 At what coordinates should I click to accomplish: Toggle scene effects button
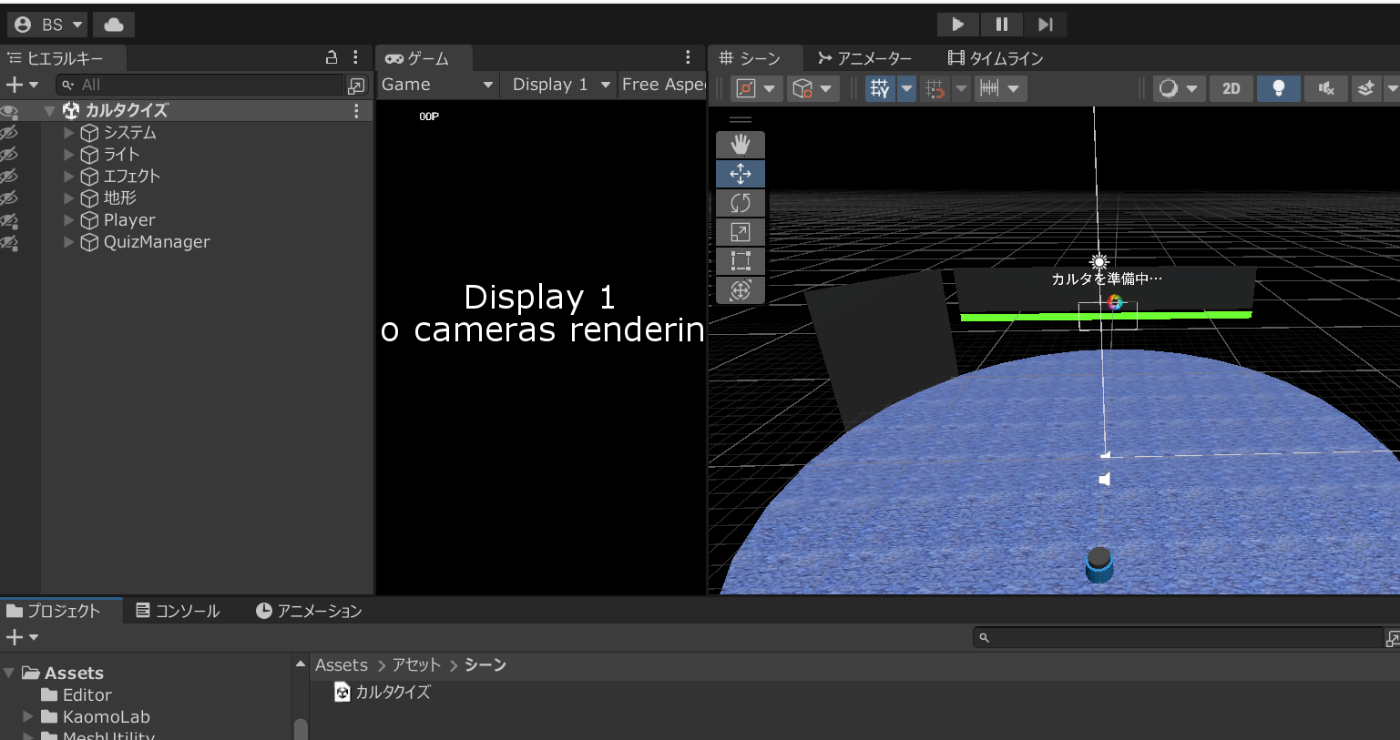[1366, 89]
